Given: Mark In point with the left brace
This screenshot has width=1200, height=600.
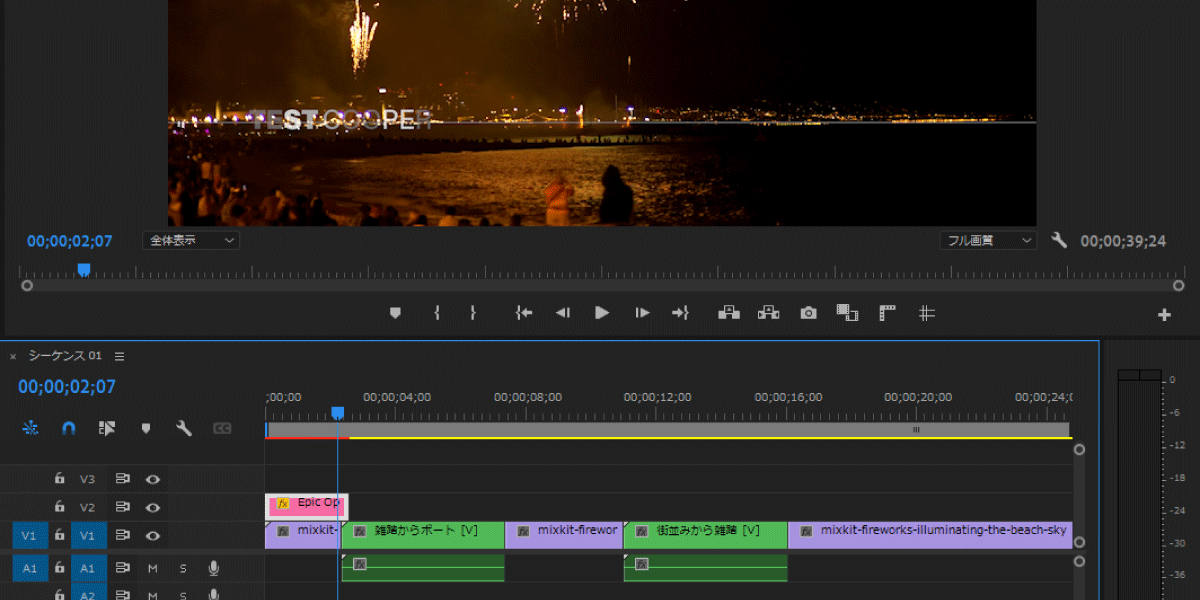Looking at the screenshot, I should [x=437, y=313].
